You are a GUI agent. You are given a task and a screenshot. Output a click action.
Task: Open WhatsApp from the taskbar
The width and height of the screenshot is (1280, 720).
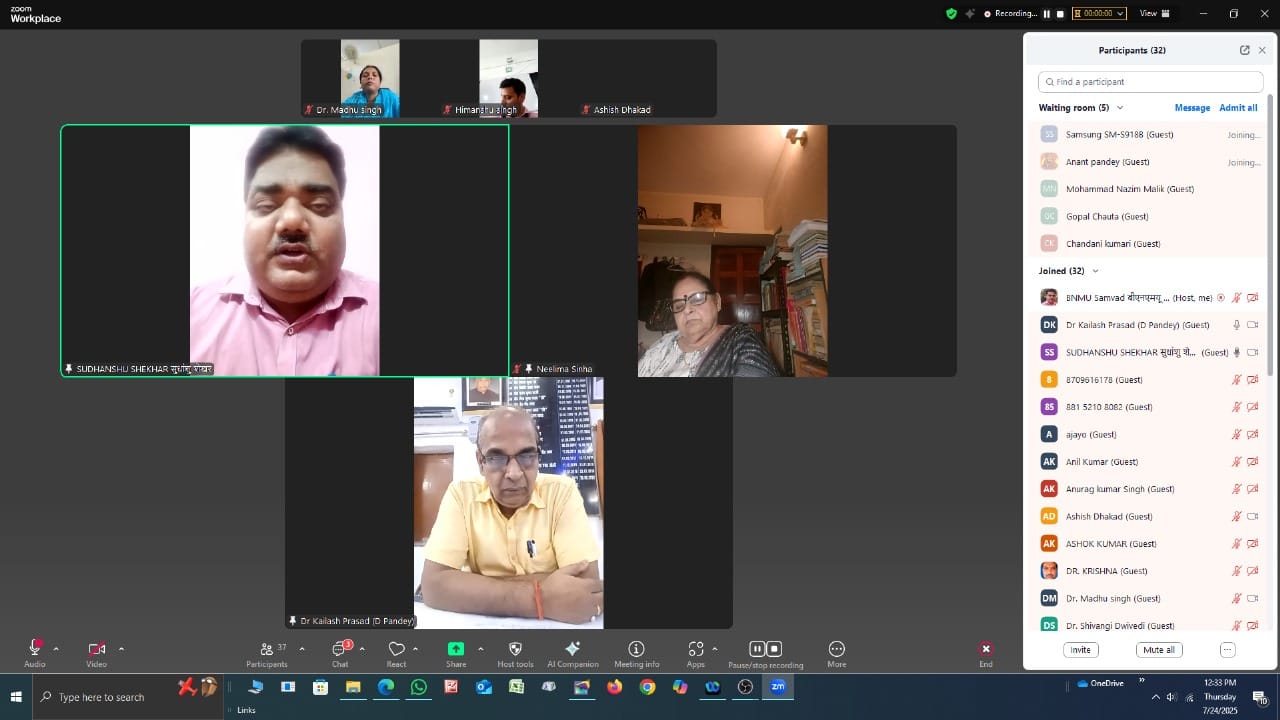tap(418, 687)
